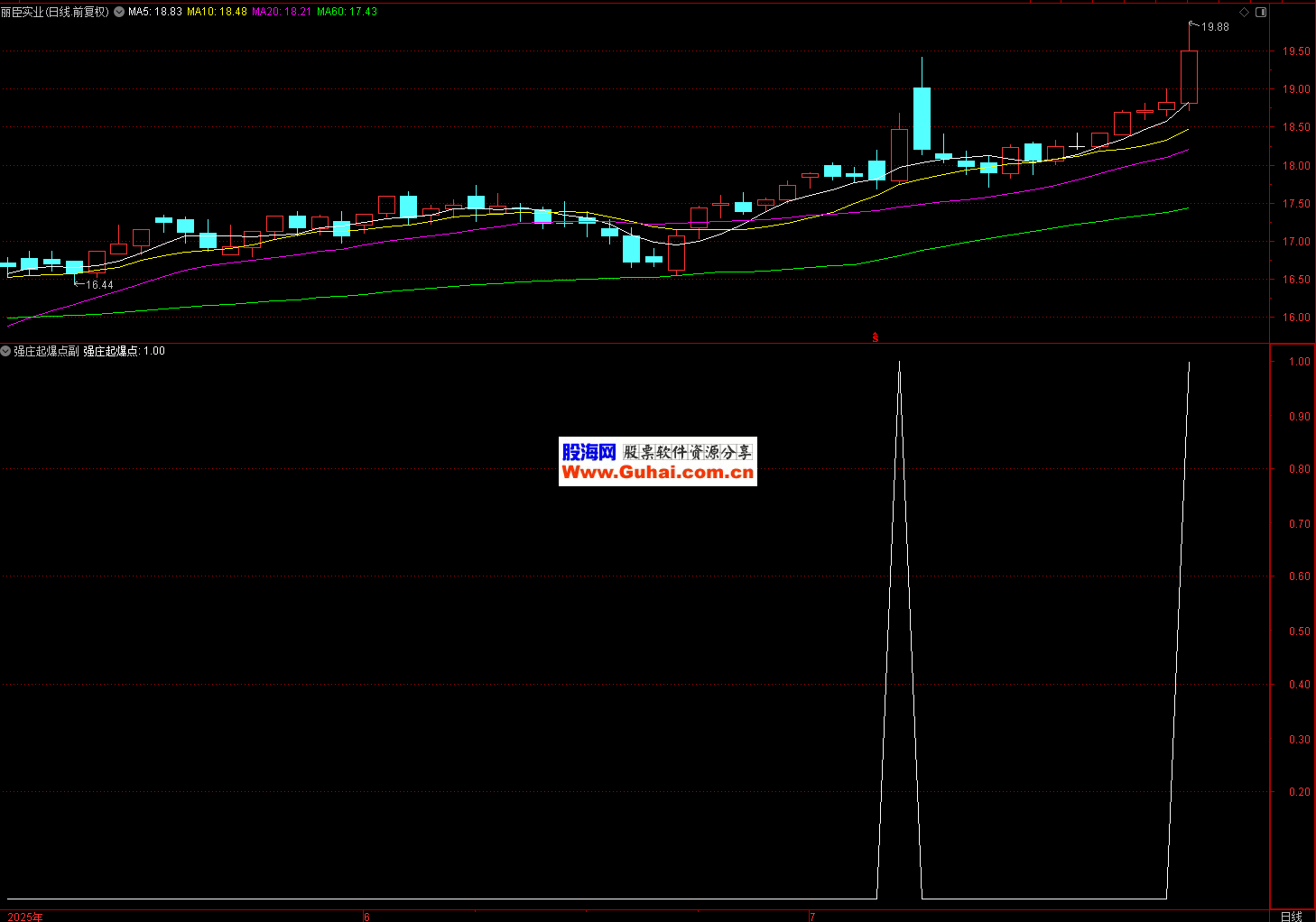Click the 16.44 low price marker
1316x922 pixels.
coord(99,285)
